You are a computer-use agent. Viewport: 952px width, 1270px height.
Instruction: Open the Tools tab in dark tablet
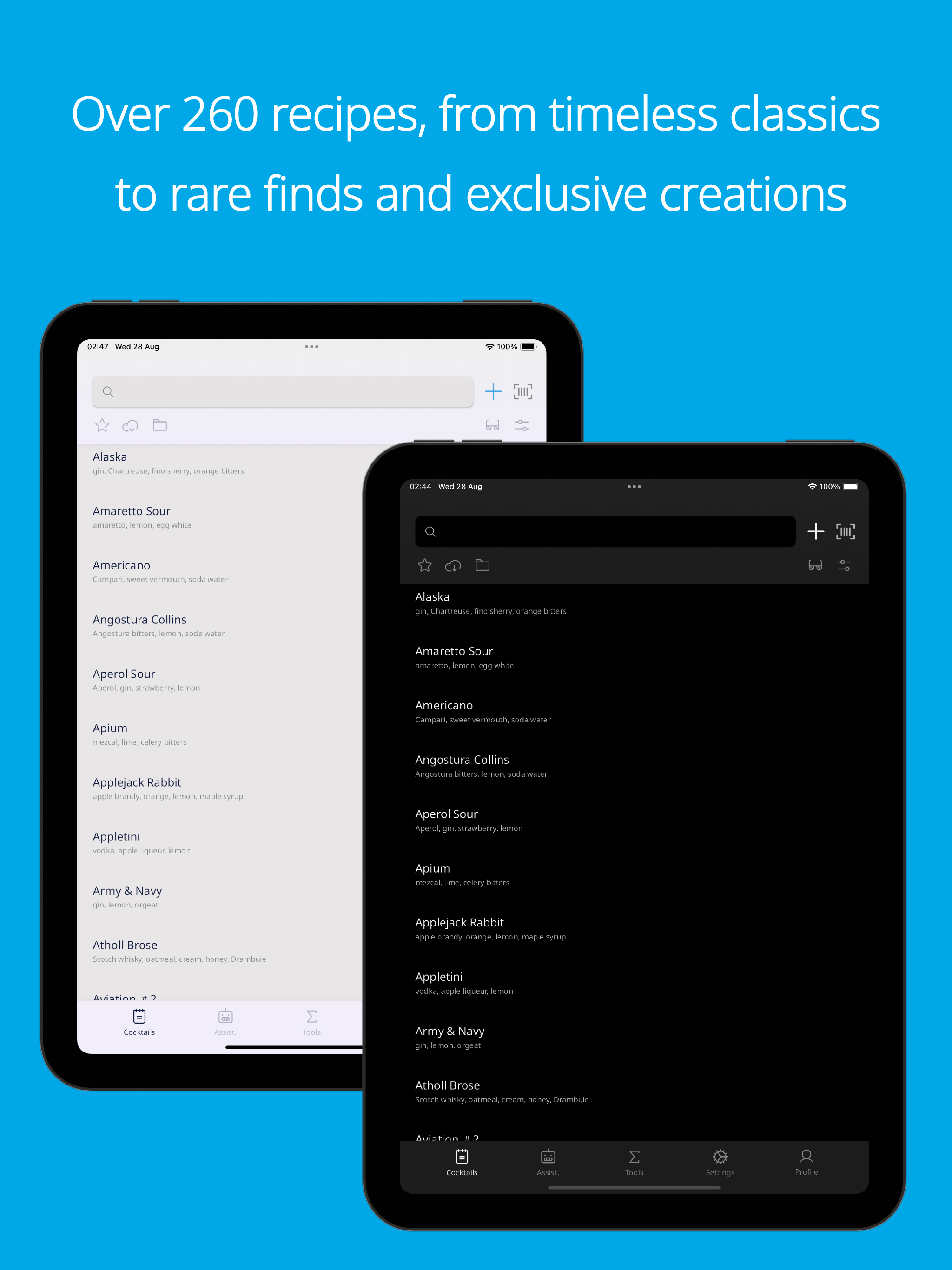point(634,1163)
